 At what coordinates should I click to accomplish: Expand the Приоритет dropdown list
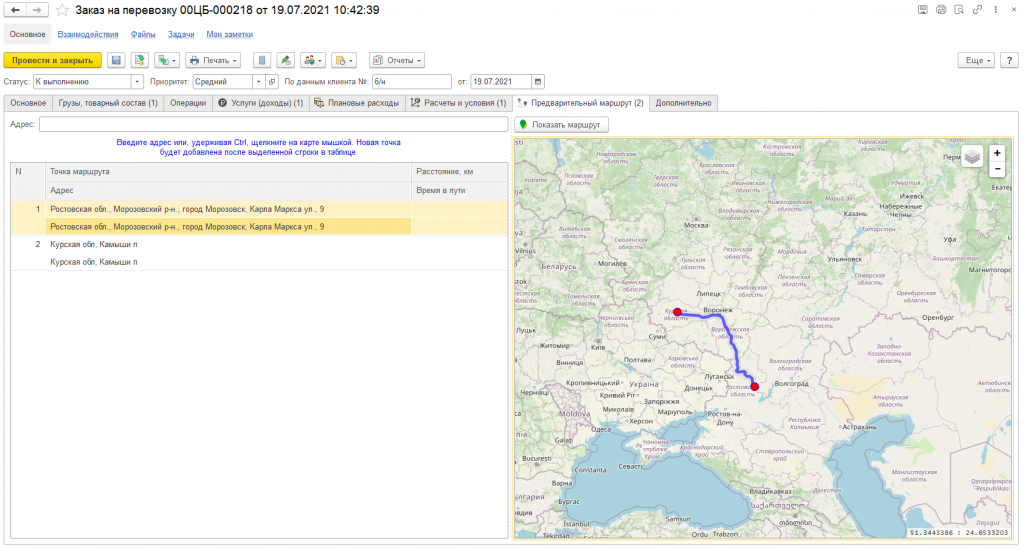click(x=259, y=82)
